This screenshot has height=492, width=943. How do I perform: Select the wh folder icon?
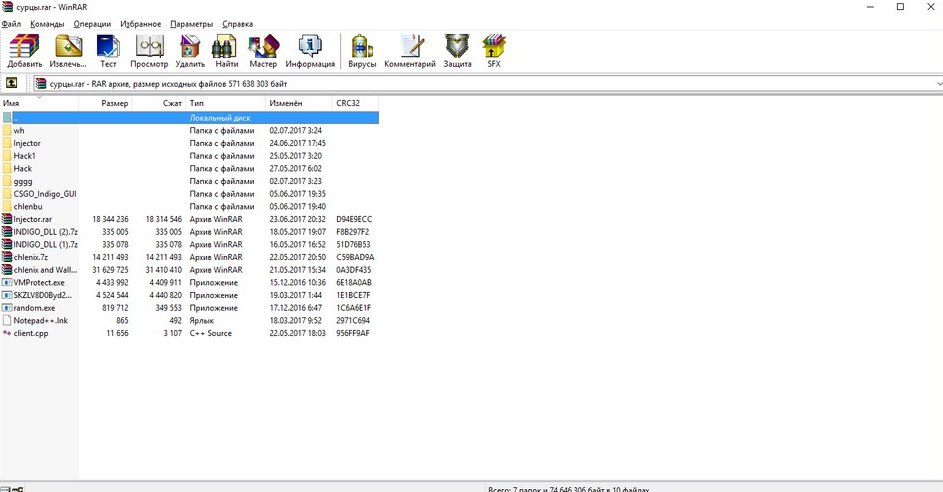tap(7, 131)
